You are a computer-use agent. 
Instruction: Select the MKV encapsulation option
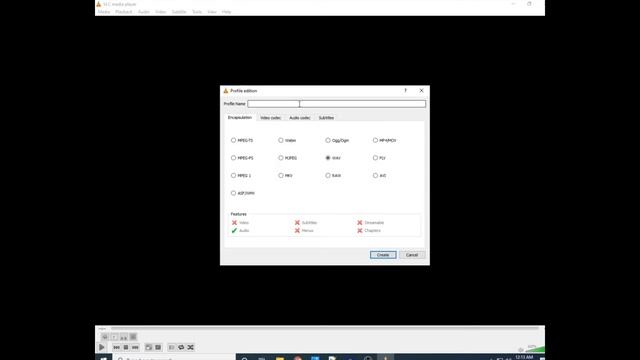coord(286,176)
